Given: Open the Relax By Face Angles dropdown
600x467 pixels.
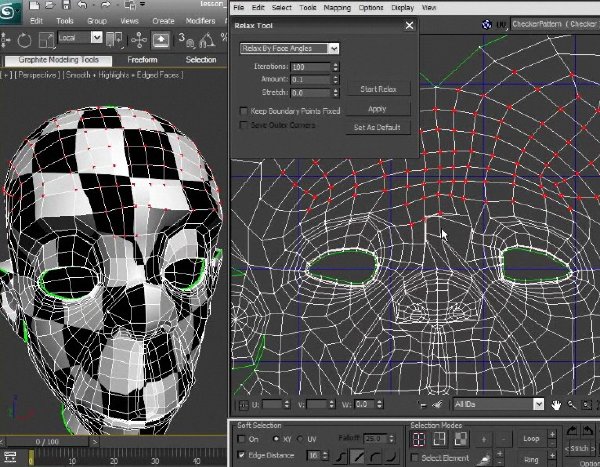Looking at the screenshot, I should click(x=290, y=49).
